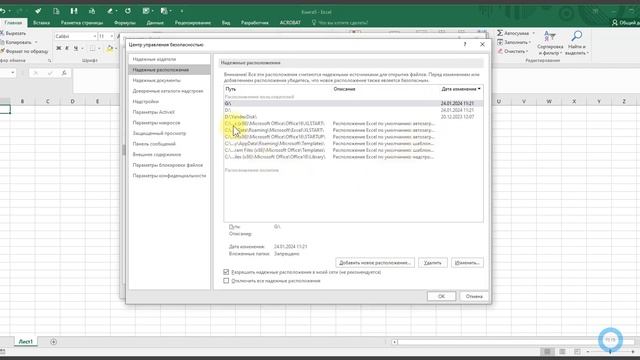Open the Главная ribbon tab
The width and height of the screenshot is (640, 360).
point(13,23)
